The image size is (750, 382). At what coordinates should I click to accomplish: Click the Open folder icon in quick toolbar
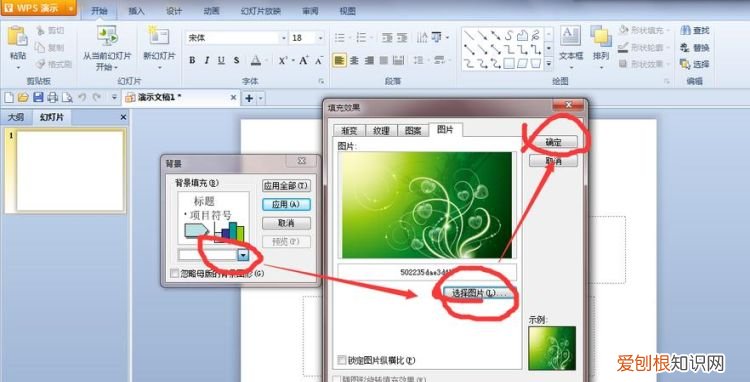pyautogui.click(x=23, y=98)
